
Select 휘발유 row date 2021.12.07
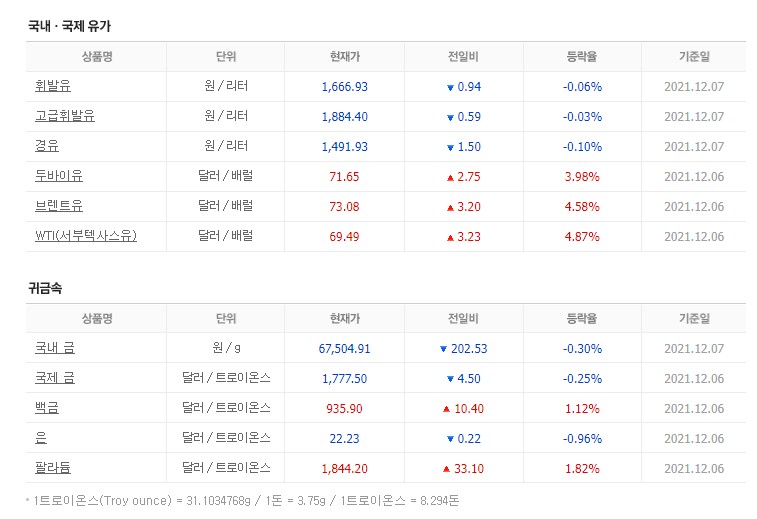tap(694, 87)
